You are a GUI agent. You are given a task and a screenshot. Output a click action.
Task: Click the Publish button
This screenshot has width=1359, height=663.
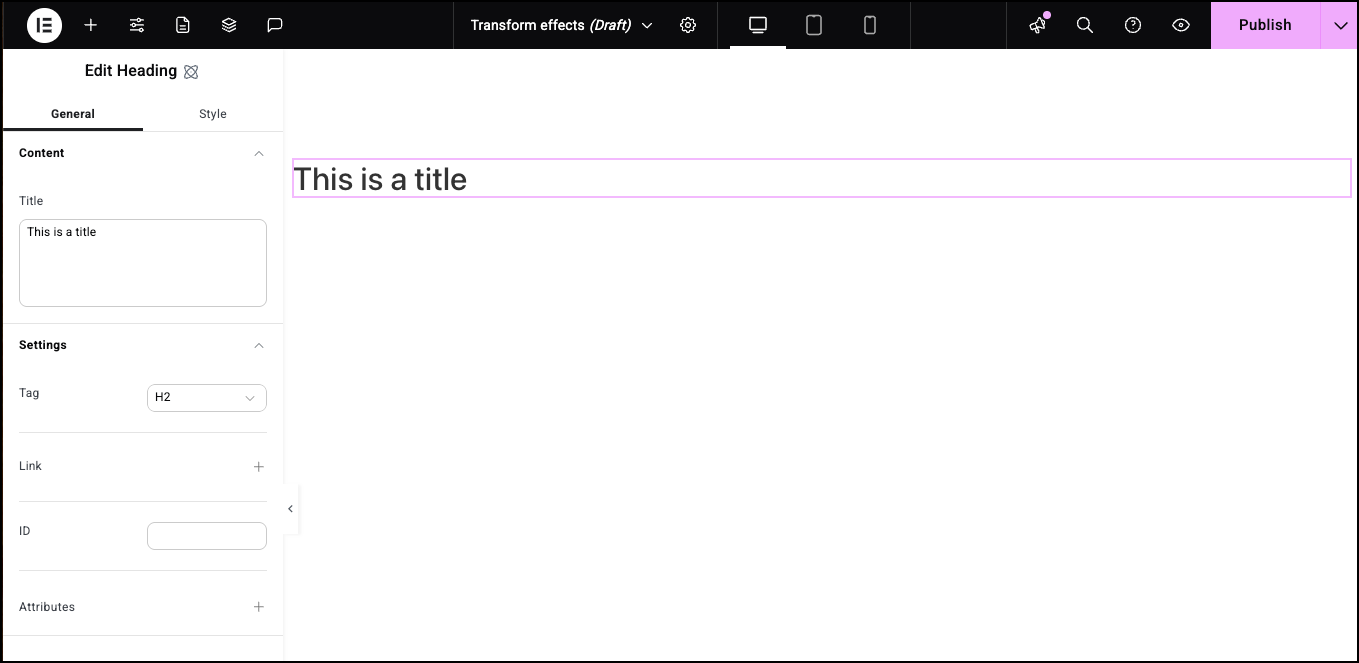[1265, 25]
